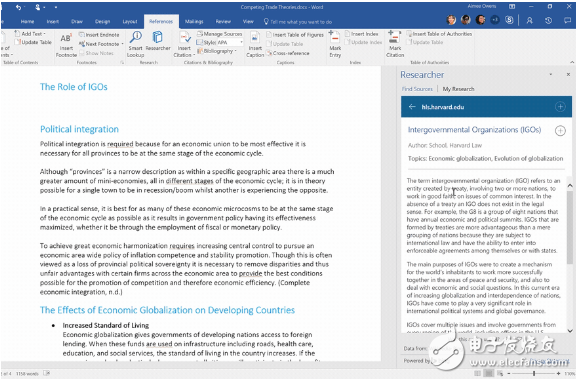Open ribbon display options icon
This screenshot has width=576, height=379.
tap(512, 7)
